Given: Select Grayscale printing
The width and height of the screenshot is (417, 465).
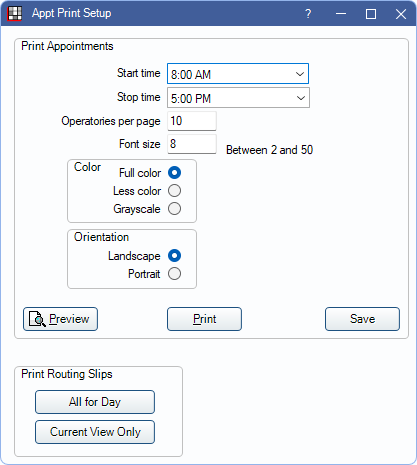Looking at the screenshot, I should (x=174, y=209).
